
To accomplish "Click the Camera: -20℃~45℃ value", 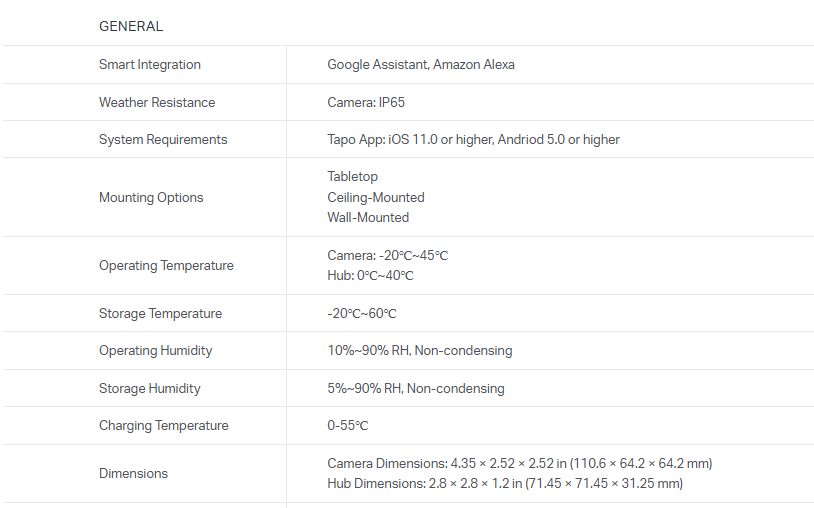I will (x=388, y=255).
